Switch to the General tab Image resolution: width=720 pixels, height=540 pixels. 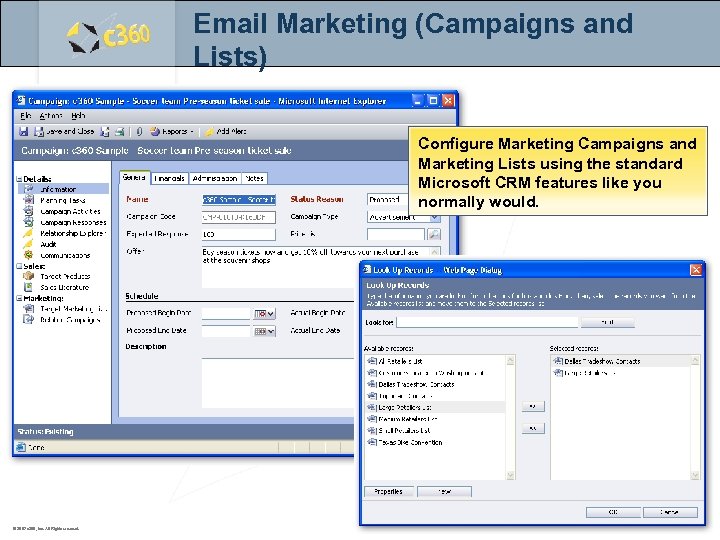[134, 178]
